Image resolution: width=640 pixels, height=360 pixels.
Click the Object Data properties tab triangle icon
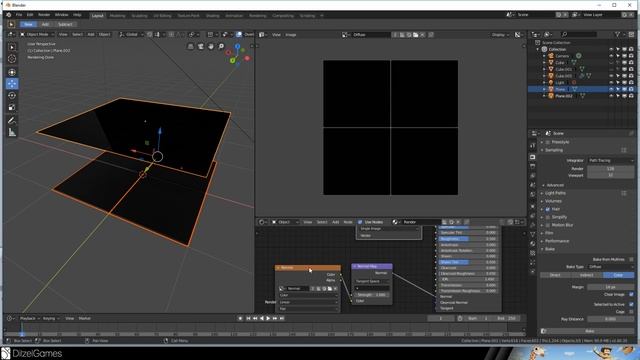[533, 234]
